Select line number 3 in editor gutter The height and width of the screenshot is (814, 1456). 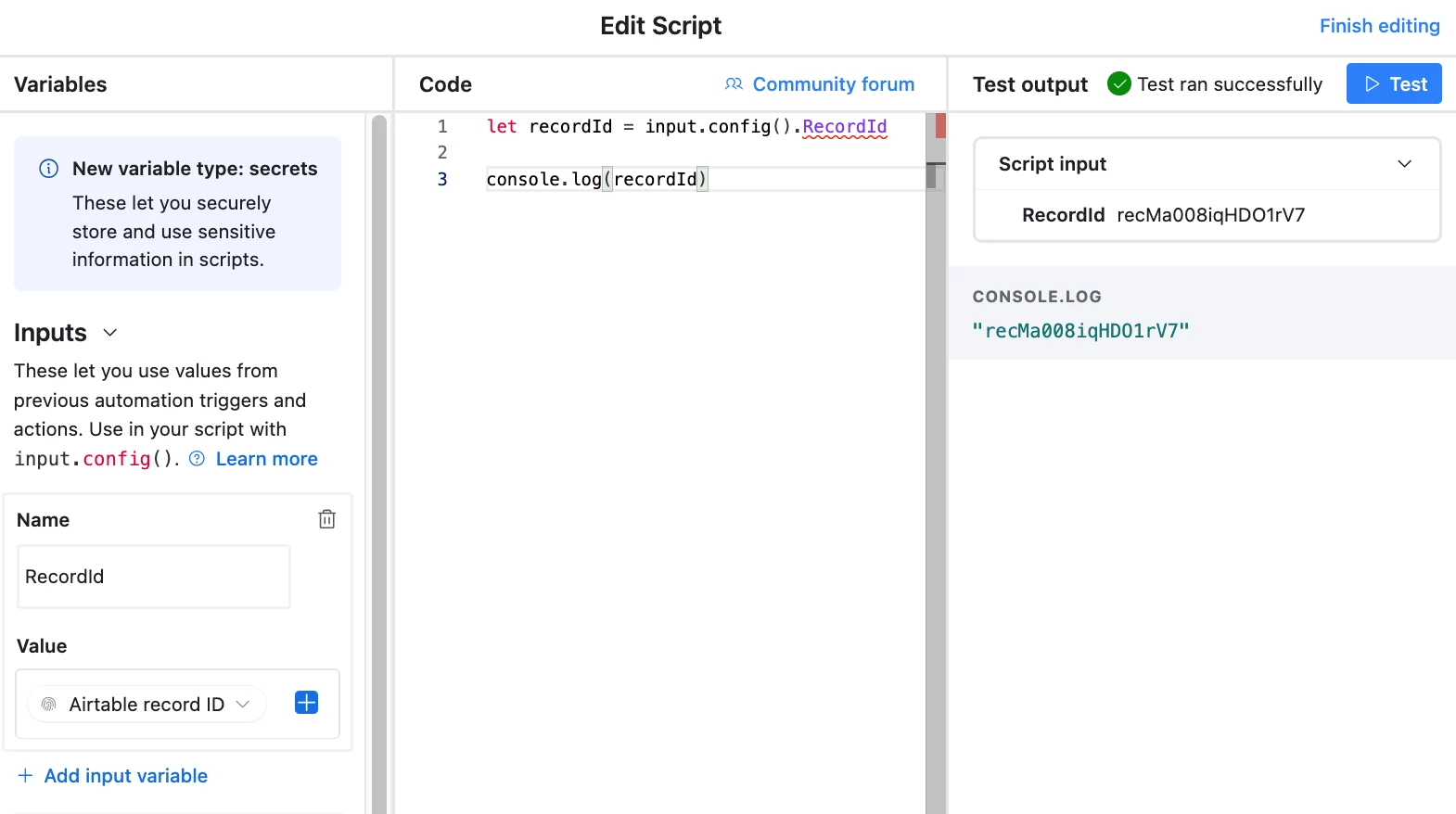point(442,179)
